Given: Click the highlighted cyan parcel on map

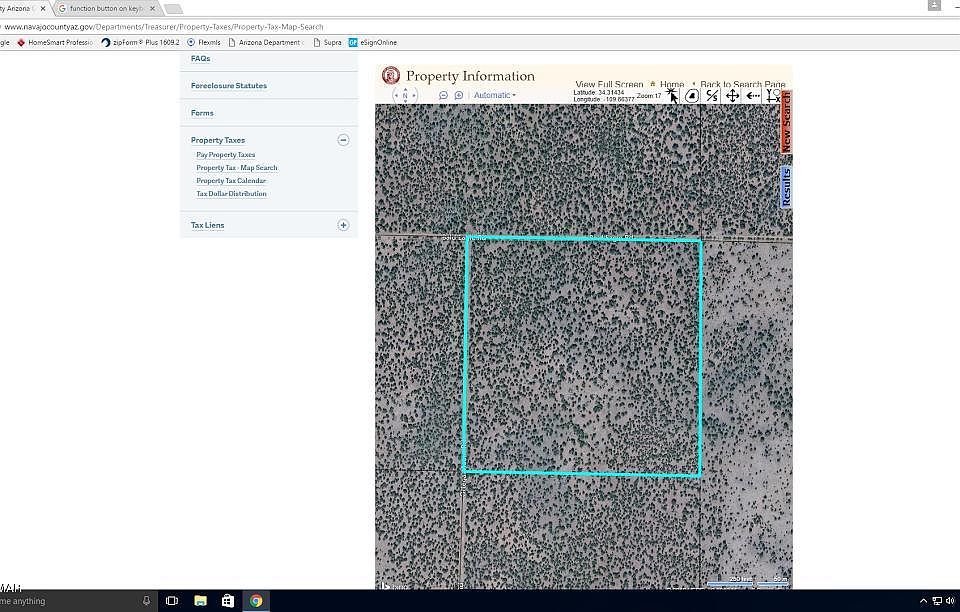Looking at the screenshot, I should tap(582, 357).
